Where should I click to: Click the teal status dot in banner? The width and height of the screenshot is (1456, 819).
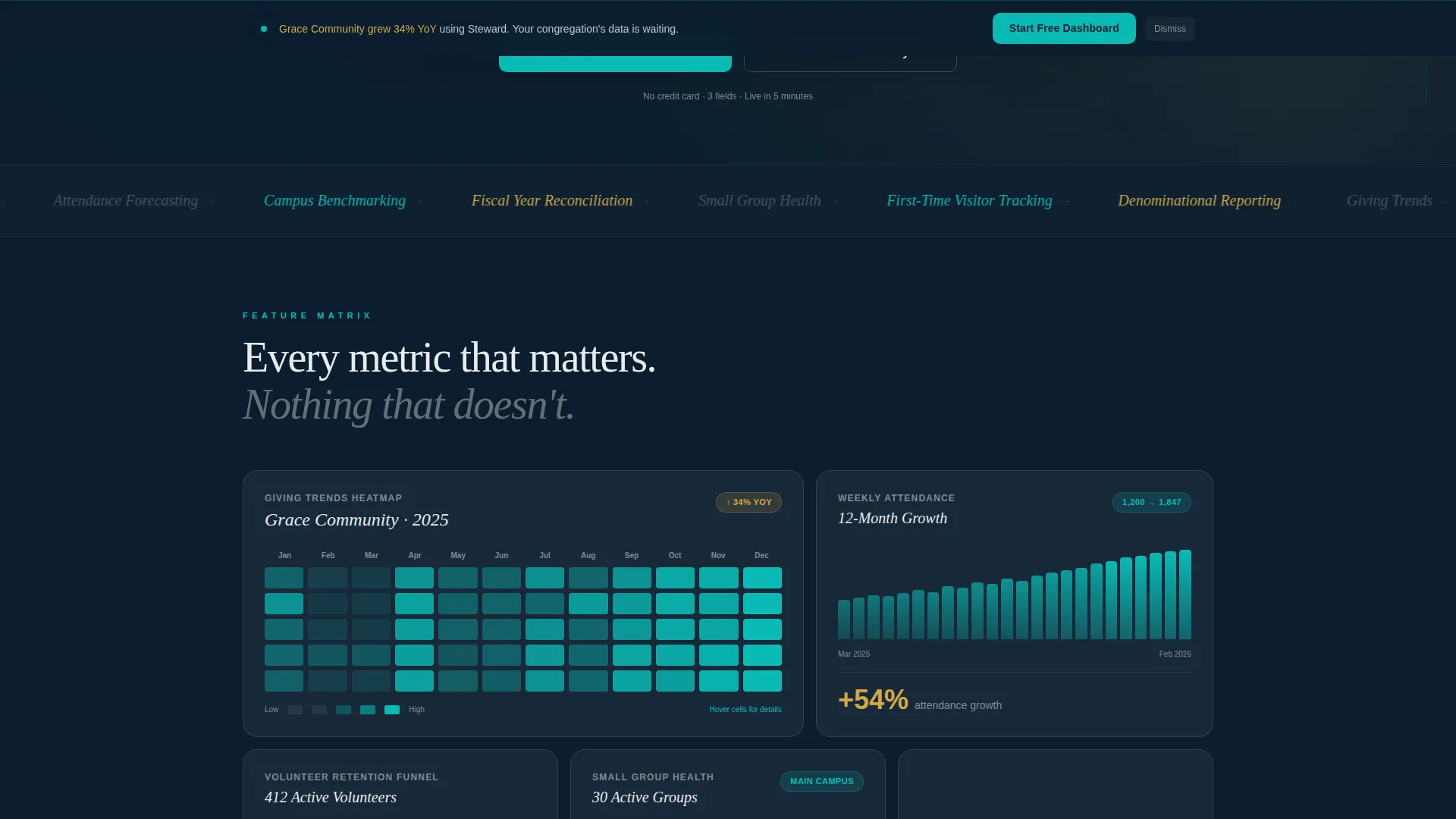[x=264, y=29]
